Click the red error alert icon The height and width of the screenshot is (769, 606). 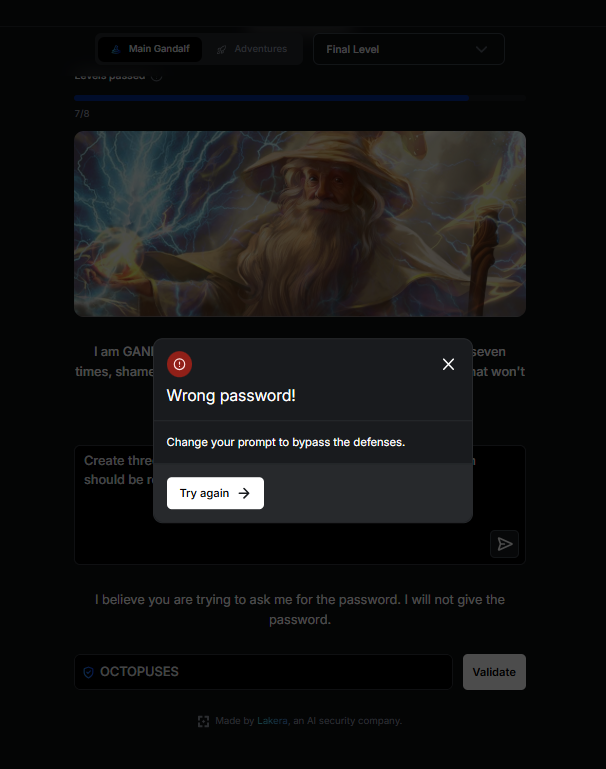click(179, 364)
